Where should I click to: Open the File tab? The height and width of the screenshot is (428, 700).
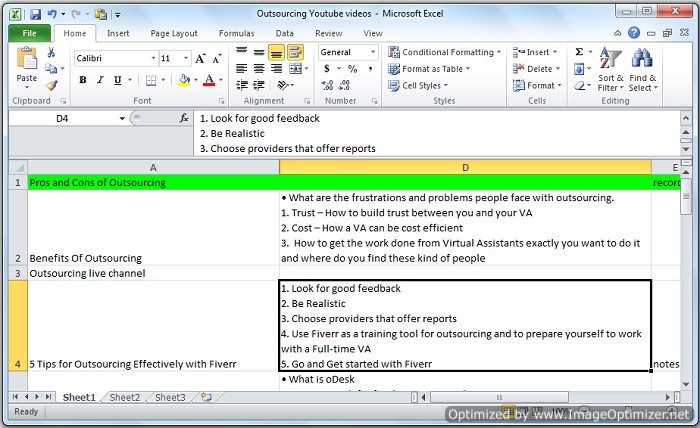(29, 33)
